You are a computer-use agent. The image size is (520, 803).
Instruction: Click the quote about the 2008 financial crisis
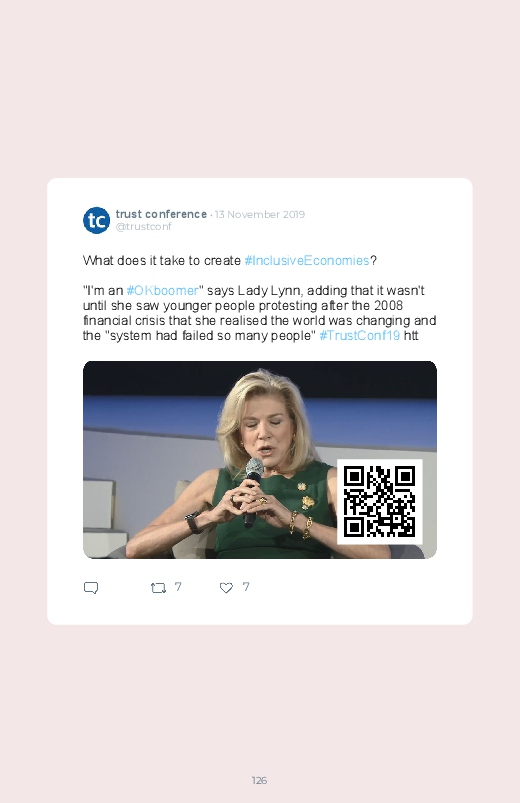[260, 313]
